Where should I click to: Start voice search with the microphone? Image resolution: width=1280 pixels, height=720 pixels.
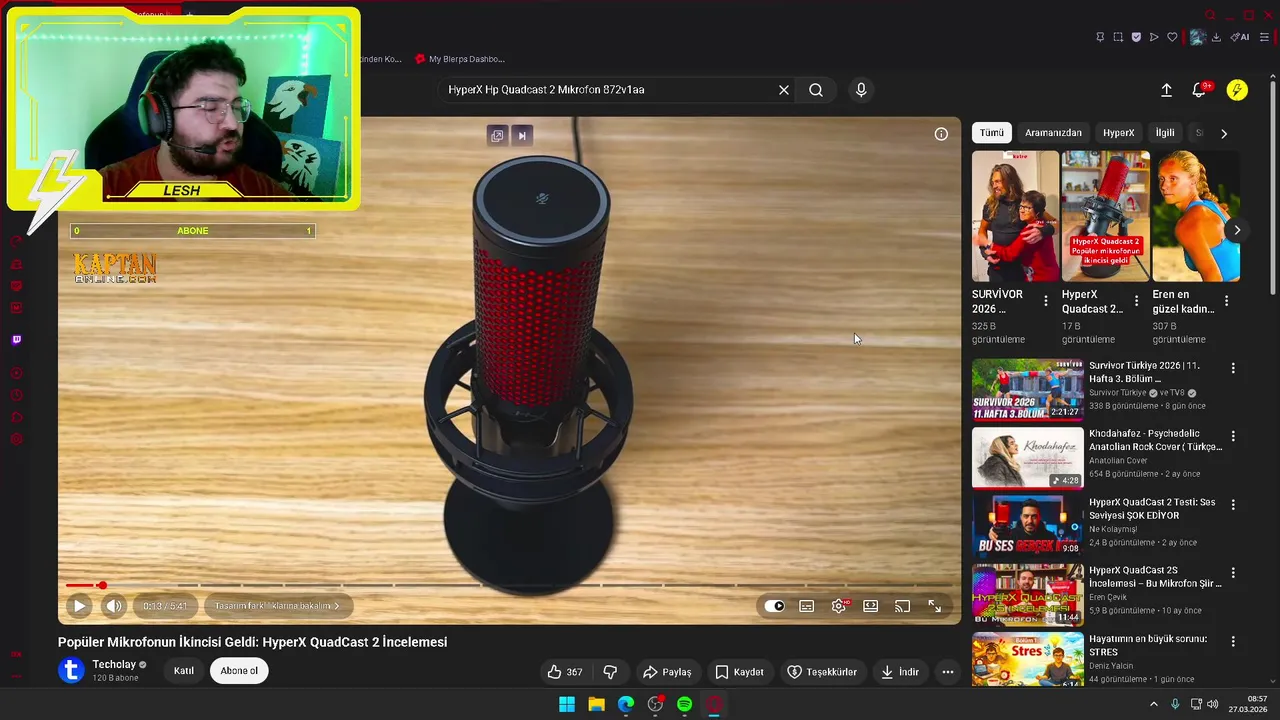[x=861, y=90]
